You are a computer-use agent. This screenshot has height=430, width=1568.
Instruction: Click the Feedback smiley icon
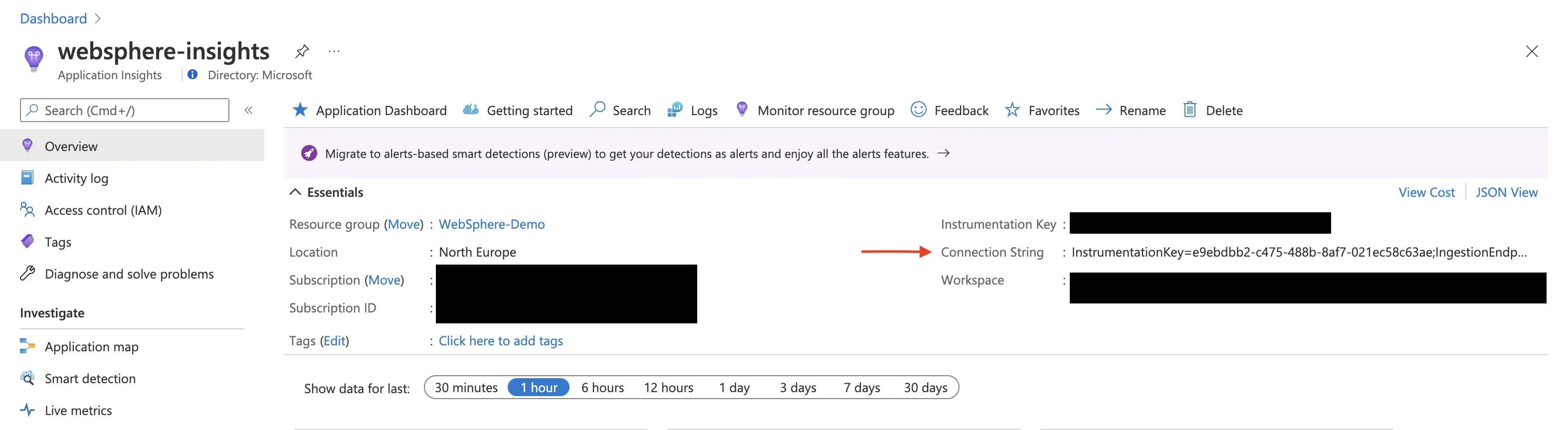coord(919,110)
